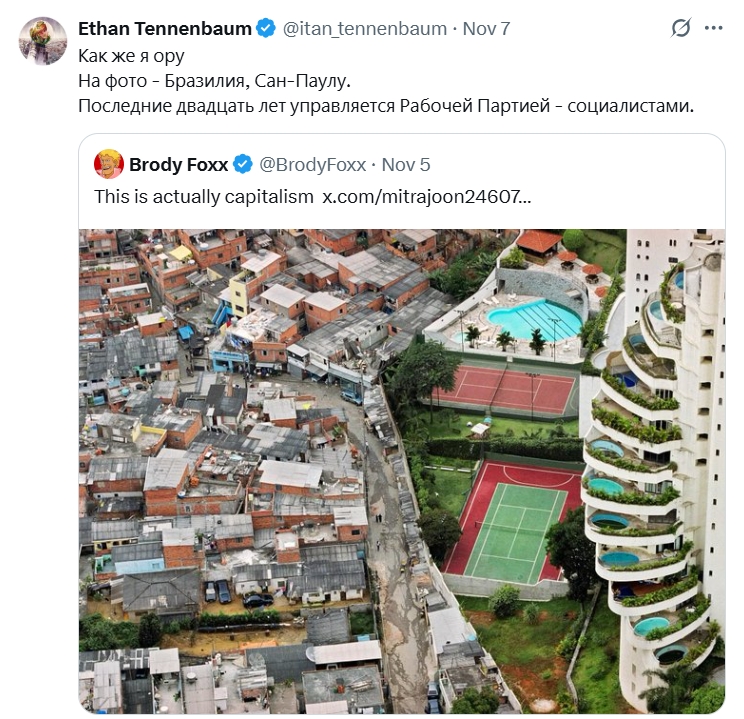744x719 pixels.
Task: Click Ethan Tennenbaum's blue verified badge
Action: (x=266, y=29)
